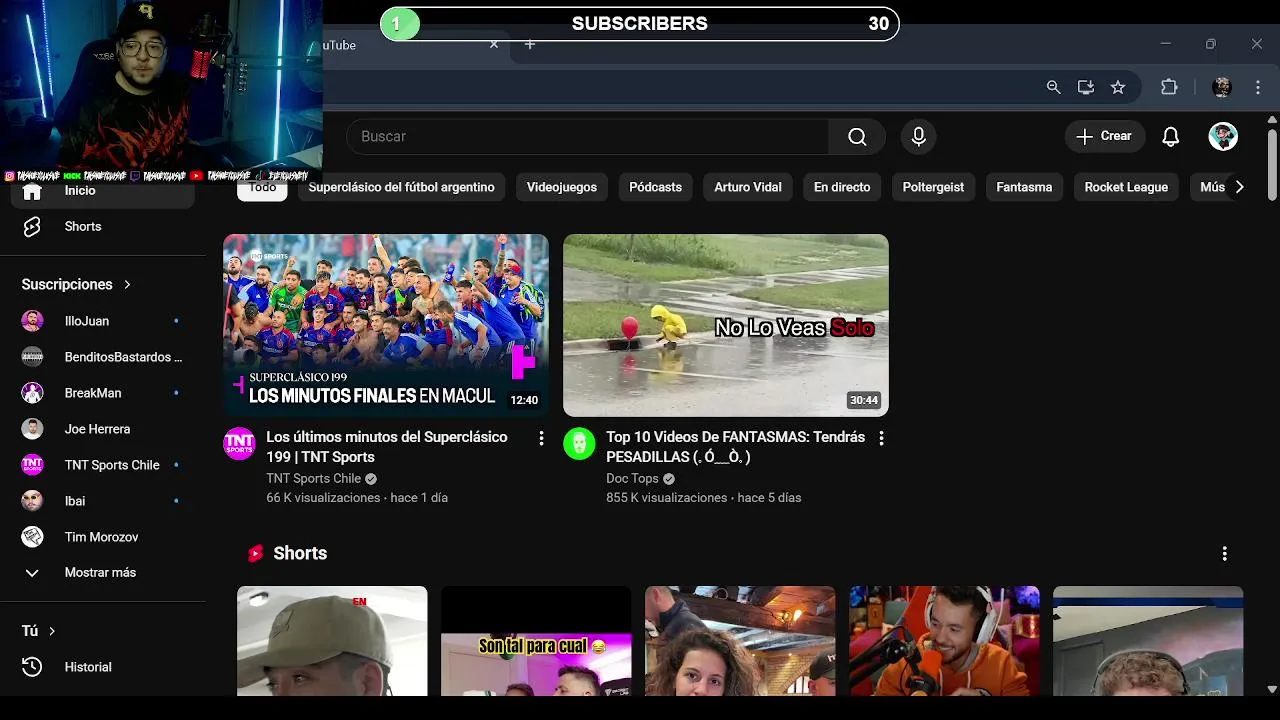This screenshot has width=1280, height=720.
Task: Select the Poltergeist filter chip
Action: tap(933, 187)
